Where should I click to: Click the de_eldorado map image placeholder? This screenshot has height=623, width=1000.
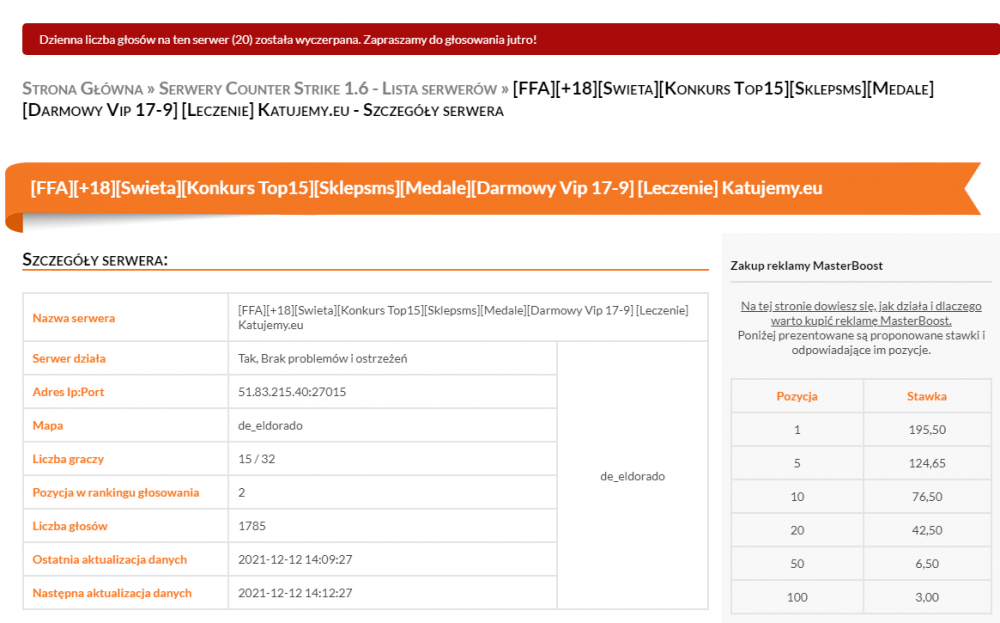(633, 476)
